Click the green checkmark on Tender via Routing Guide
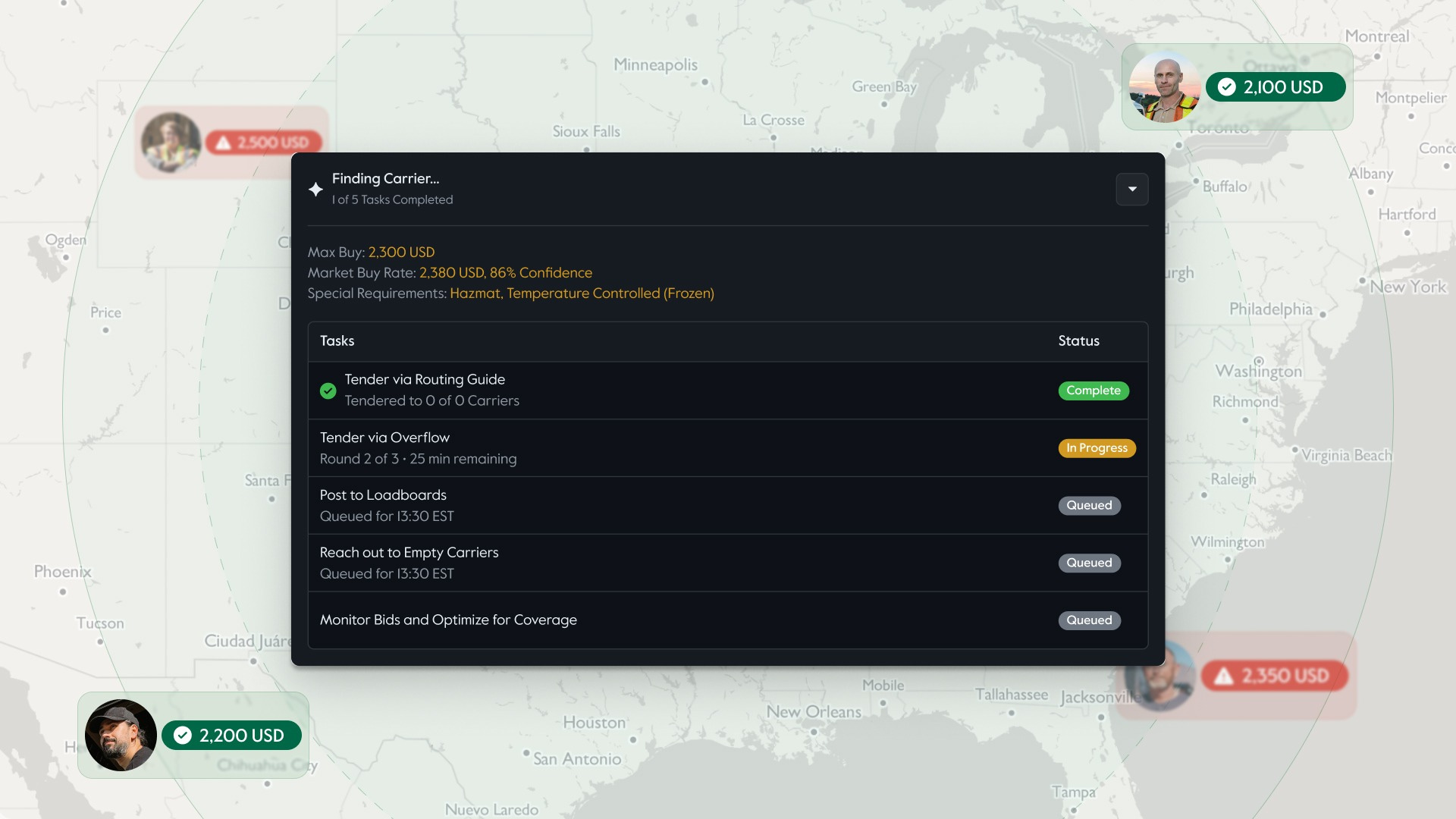This screenshot has width=1456, height=819. (x=328, y=391)
